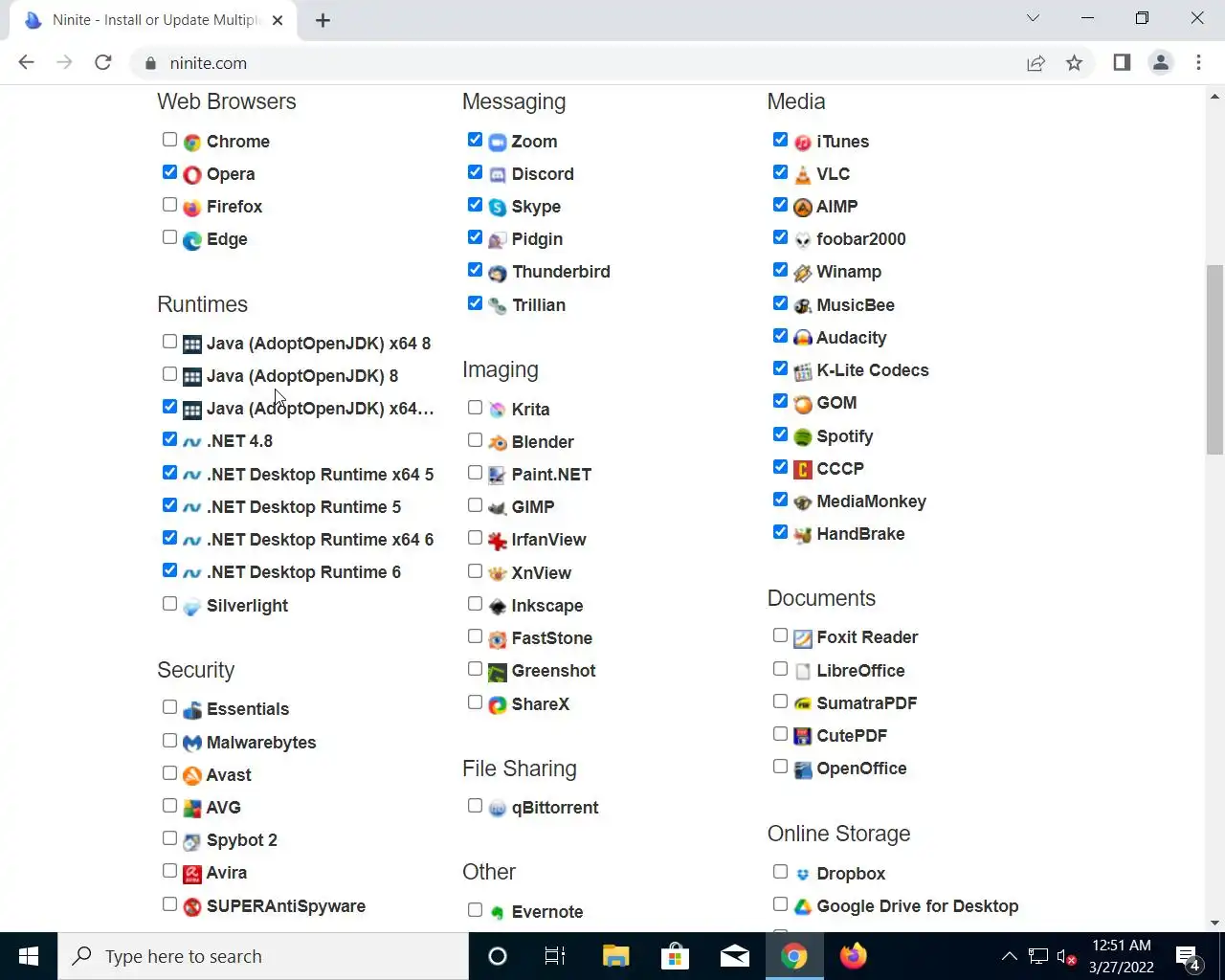Screen dimensions: 1225x980
Task: Share this page via share icon
Action: point(1036,63)
